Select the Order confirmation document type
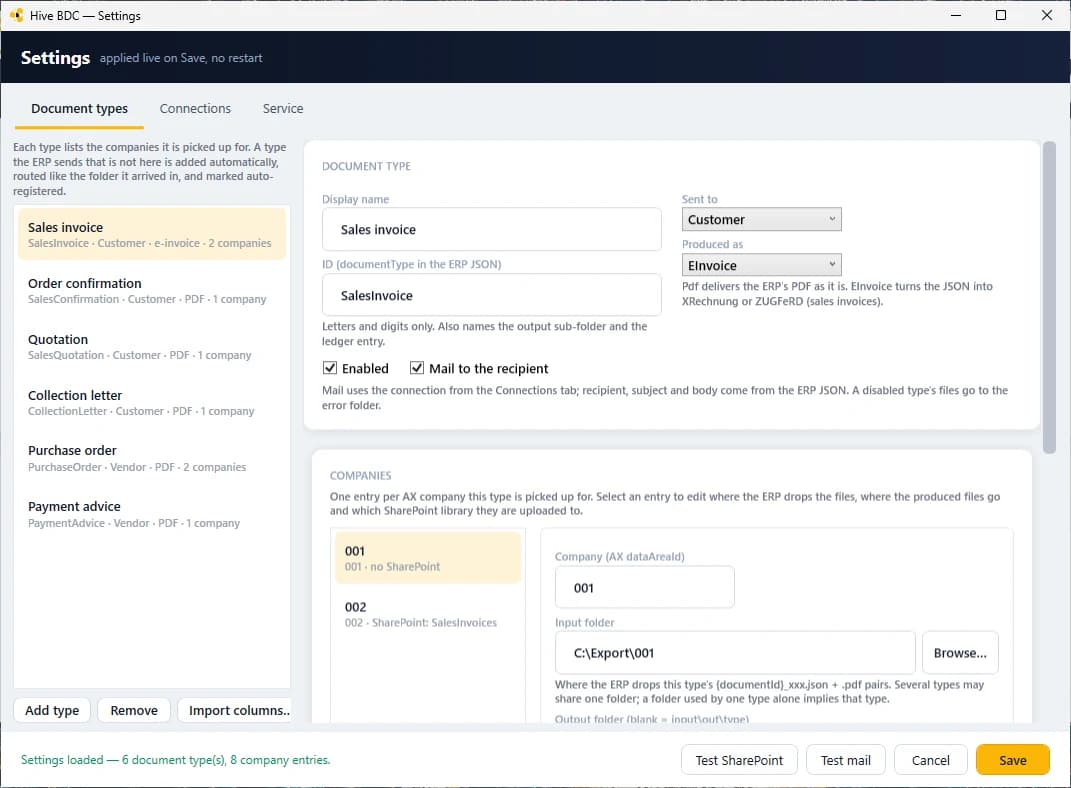 [x=152, y=290]
